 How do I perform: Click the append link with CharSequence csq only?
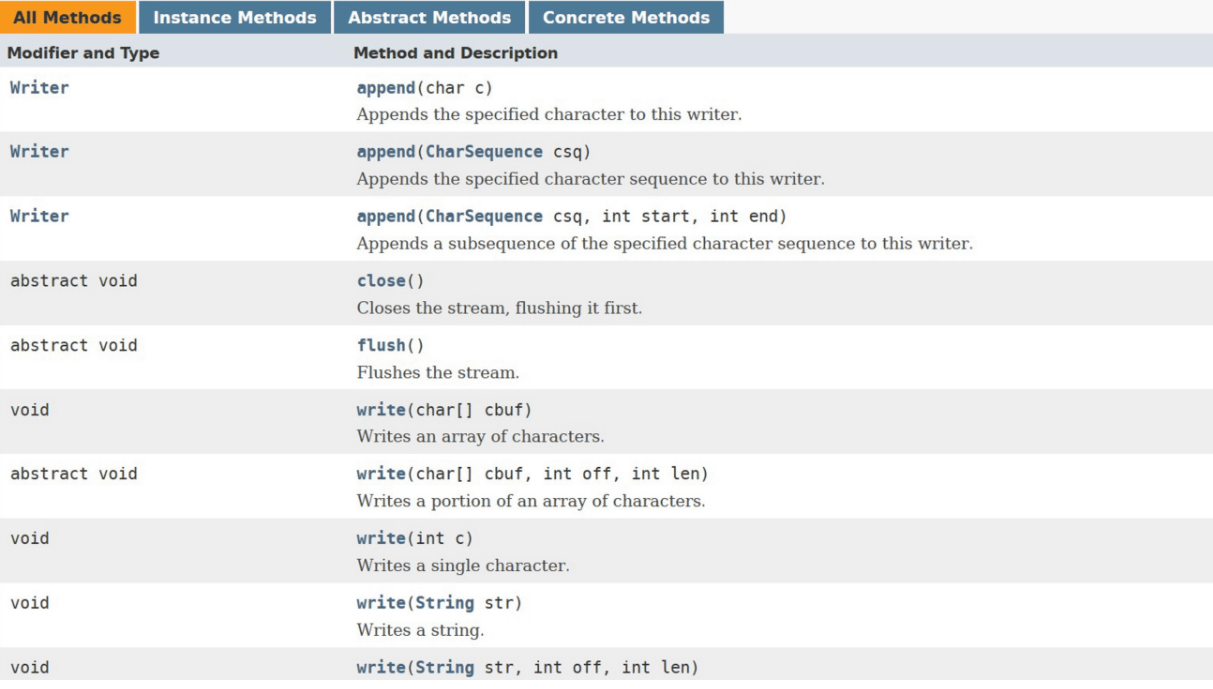point(386,152)
